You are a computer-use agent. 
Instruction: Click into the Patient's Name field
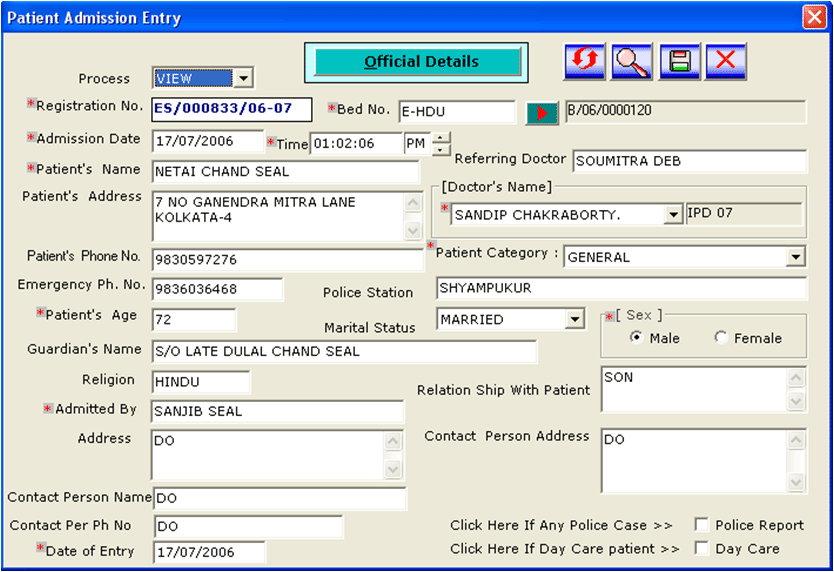click(x=285, y=172)
